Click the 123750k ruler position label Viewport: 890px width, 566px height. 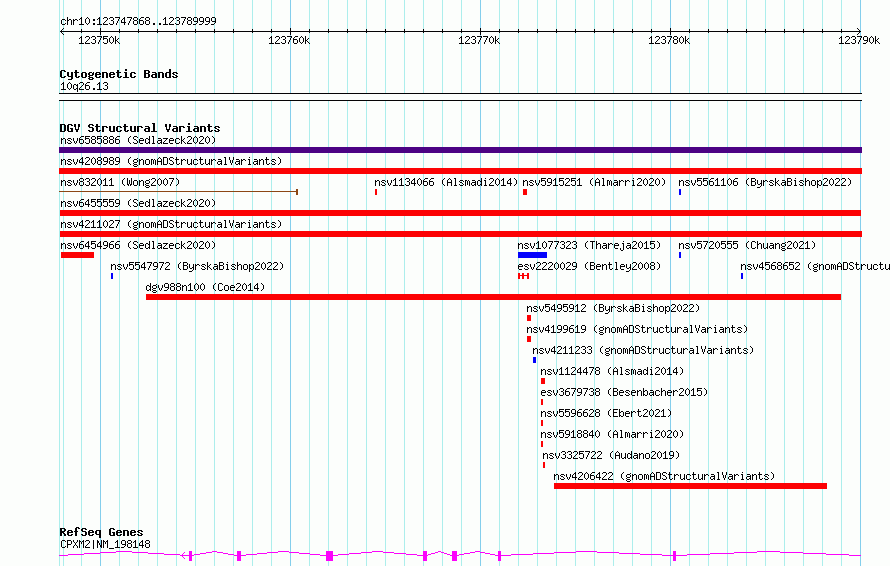(99, 40)
